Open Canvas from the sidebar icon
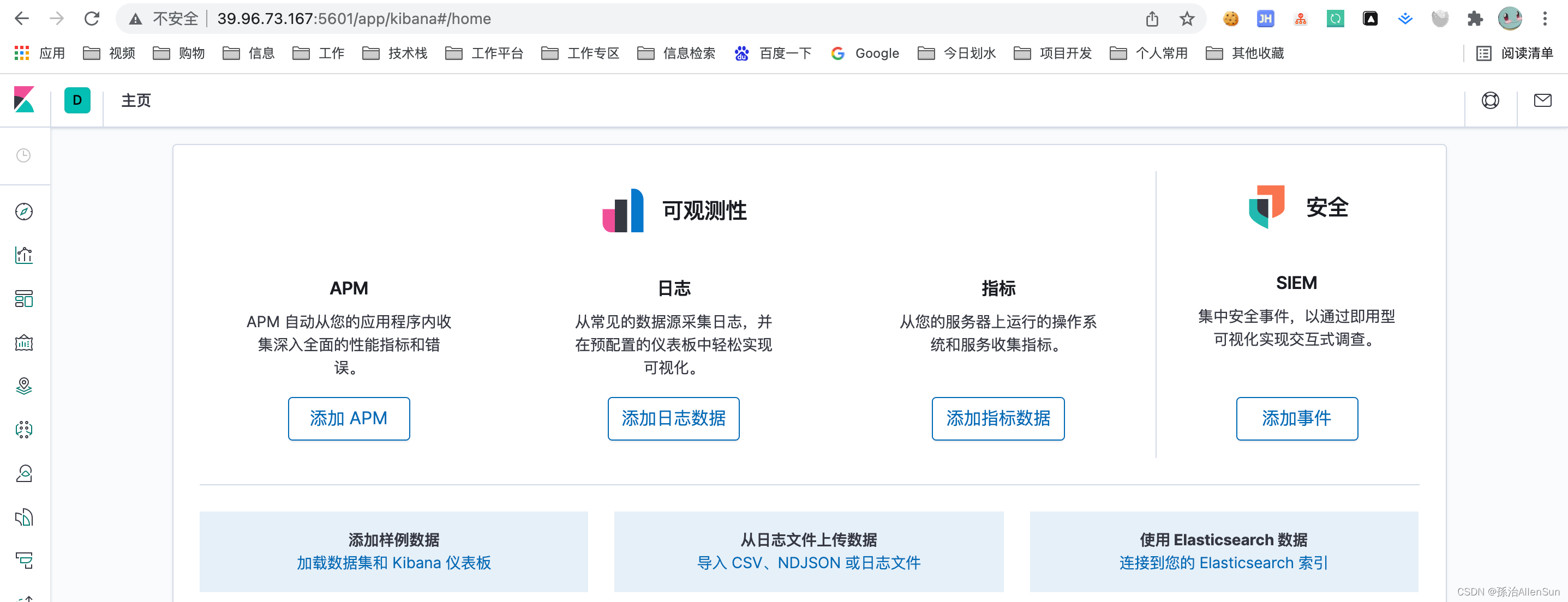The width and height of the screenshot is (1568, 602). [24, 343]
